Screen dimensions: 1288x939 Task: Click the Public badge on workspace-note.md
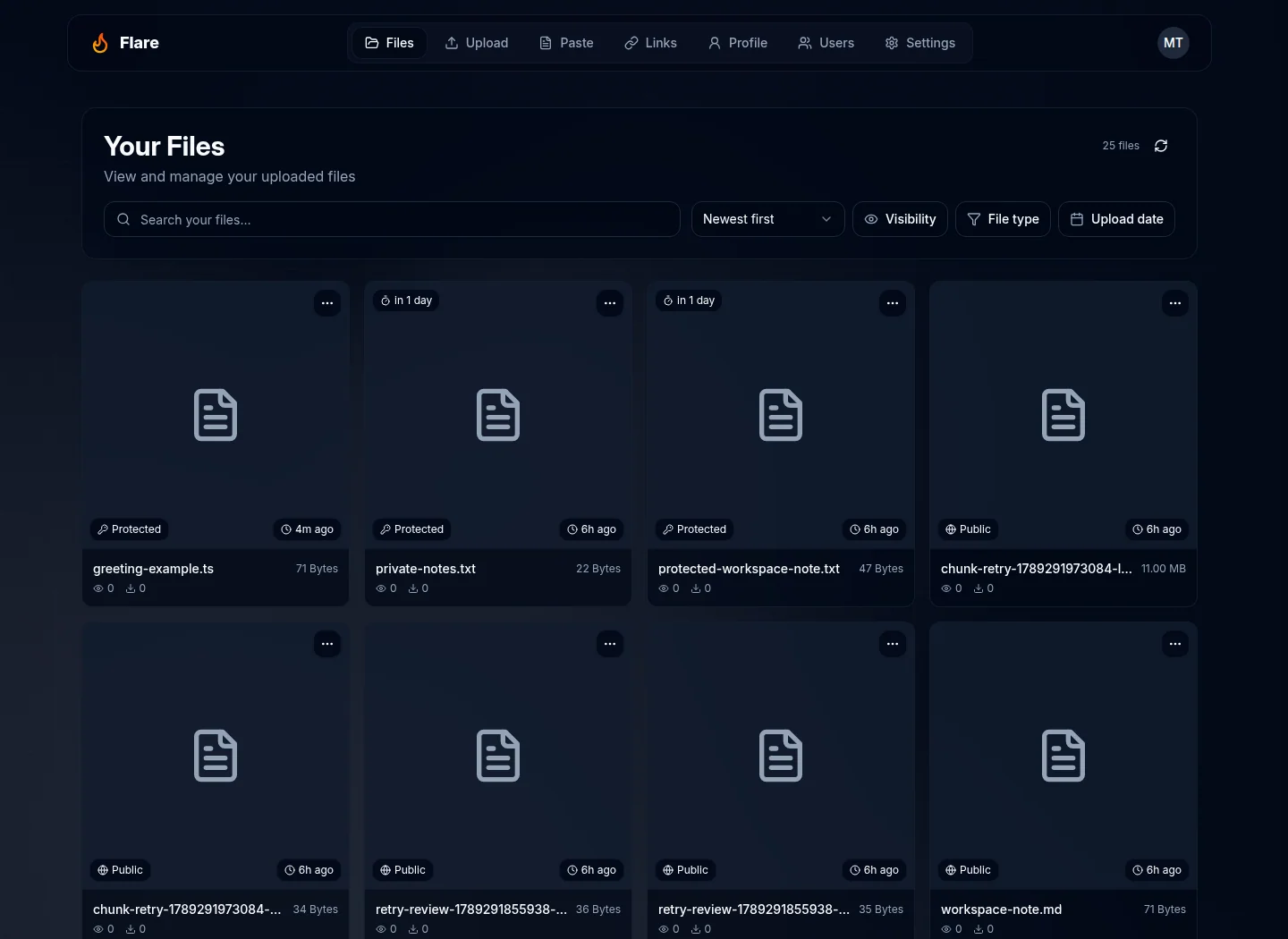coord(969,870)
